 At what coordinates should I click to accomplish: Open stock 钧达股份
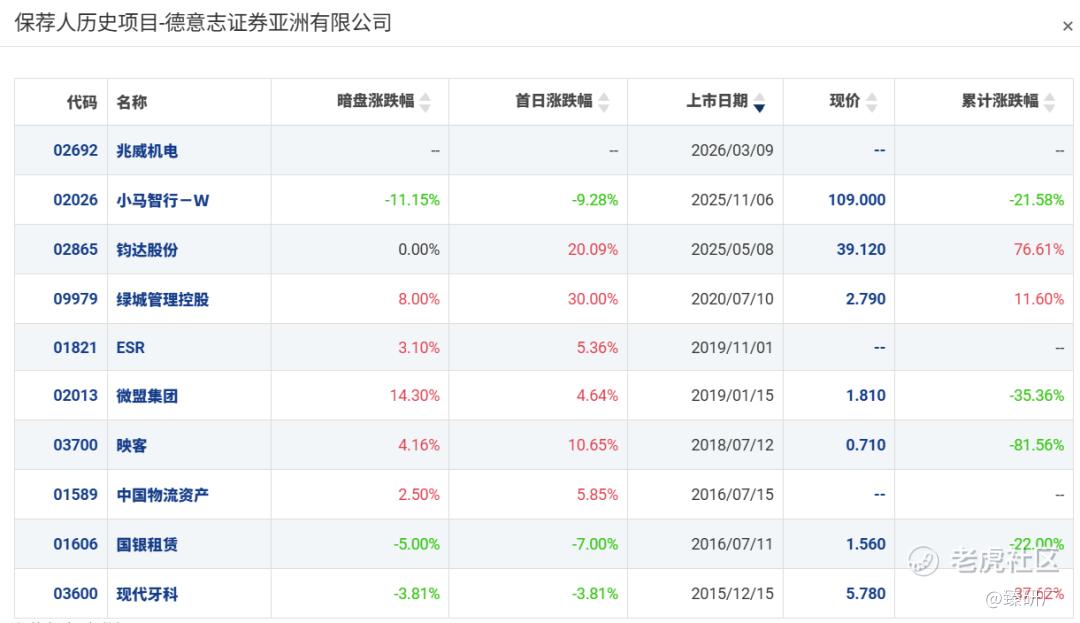coord(147,250)
